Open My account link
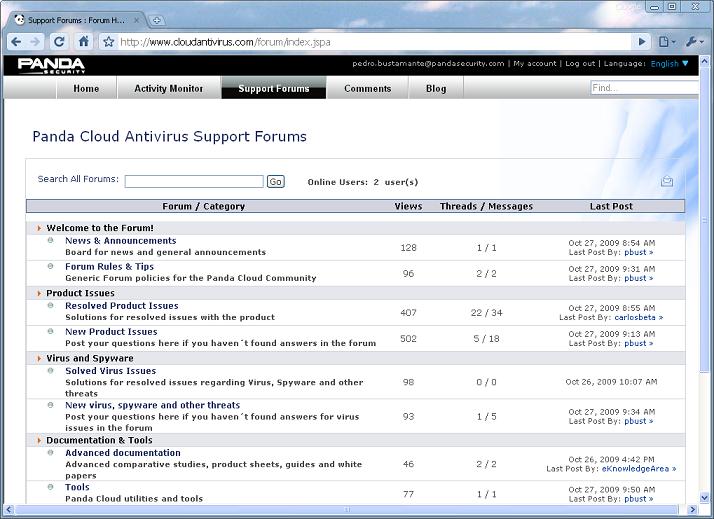 535,63
